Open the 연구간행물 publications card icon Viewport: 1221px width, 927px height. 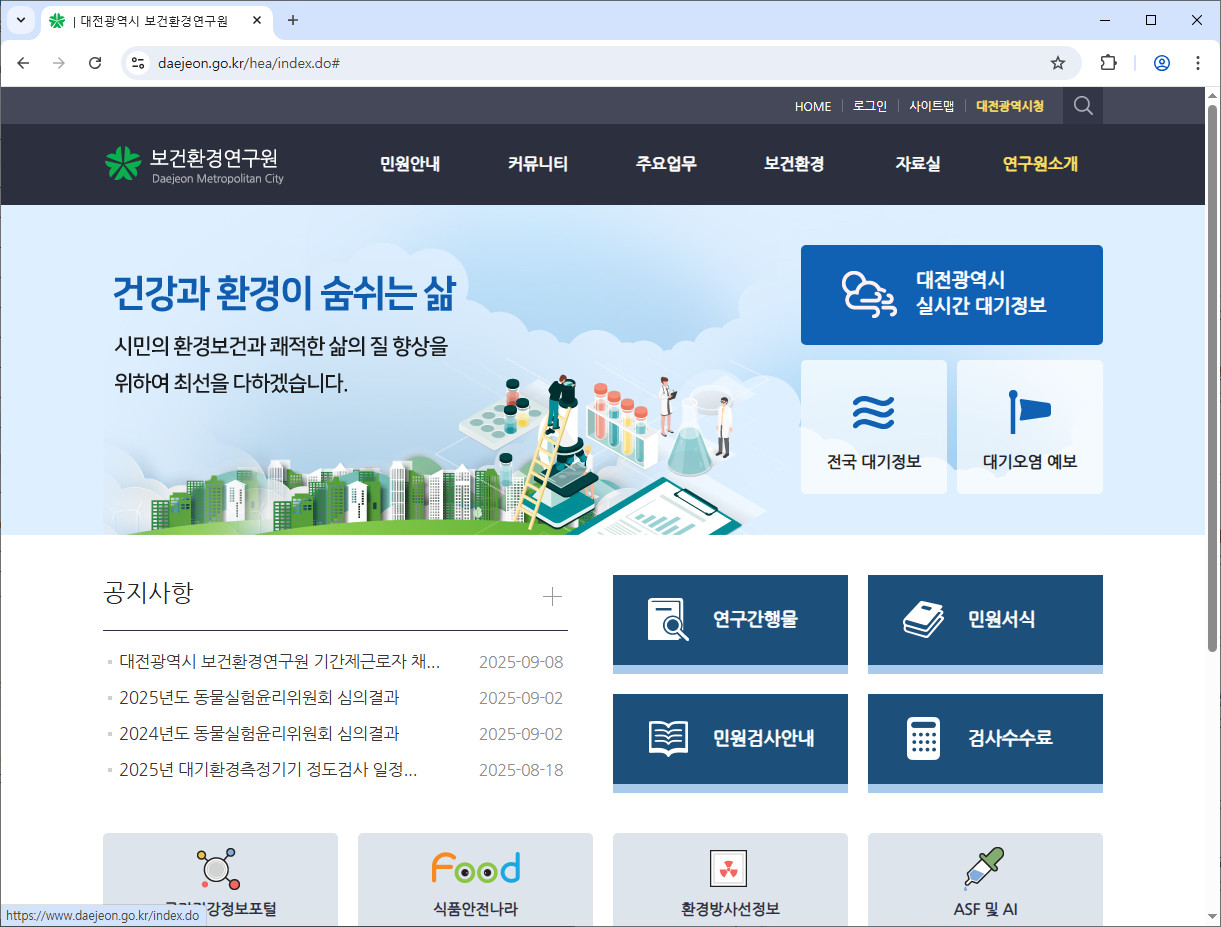(668, 617)
